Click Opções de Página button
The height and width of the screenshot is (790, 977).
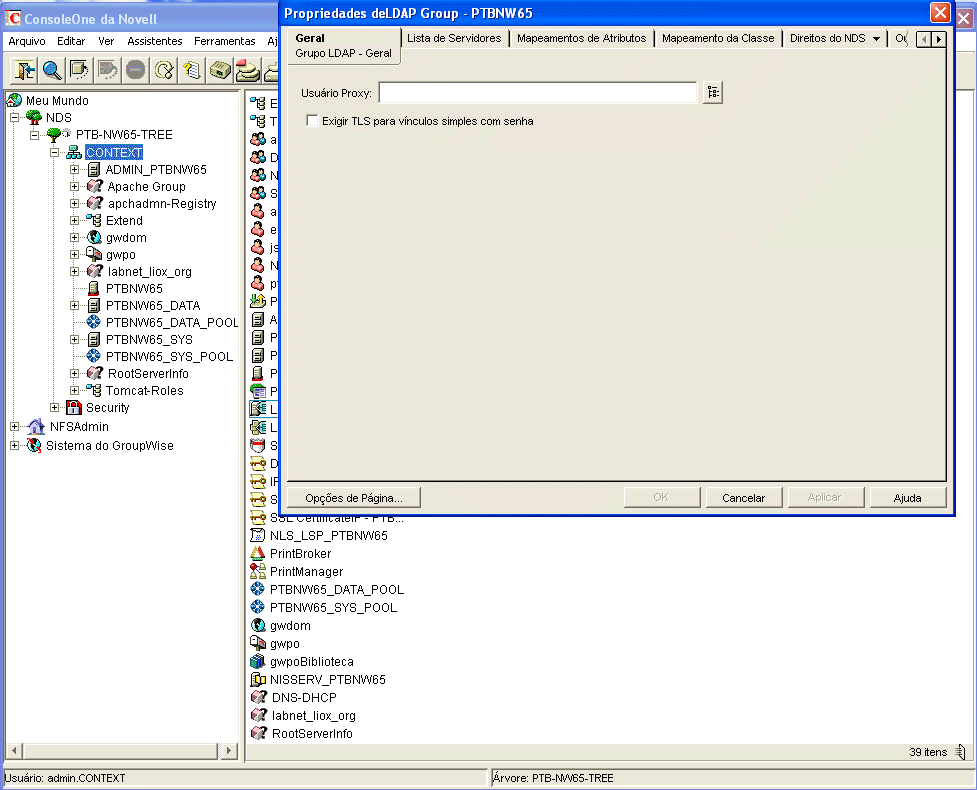[354, 498]
